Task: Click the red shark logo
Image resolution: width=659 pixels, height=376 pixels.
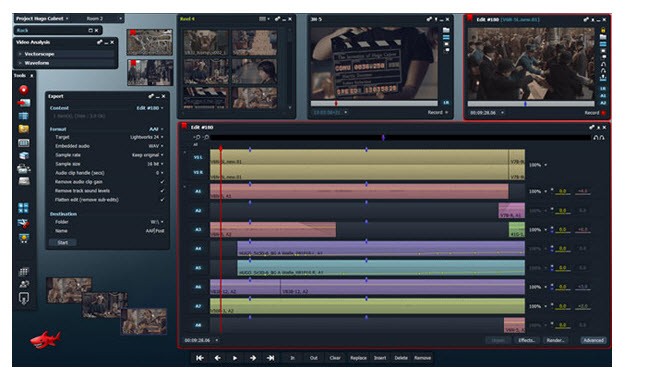Action: (x=45, y=339)
